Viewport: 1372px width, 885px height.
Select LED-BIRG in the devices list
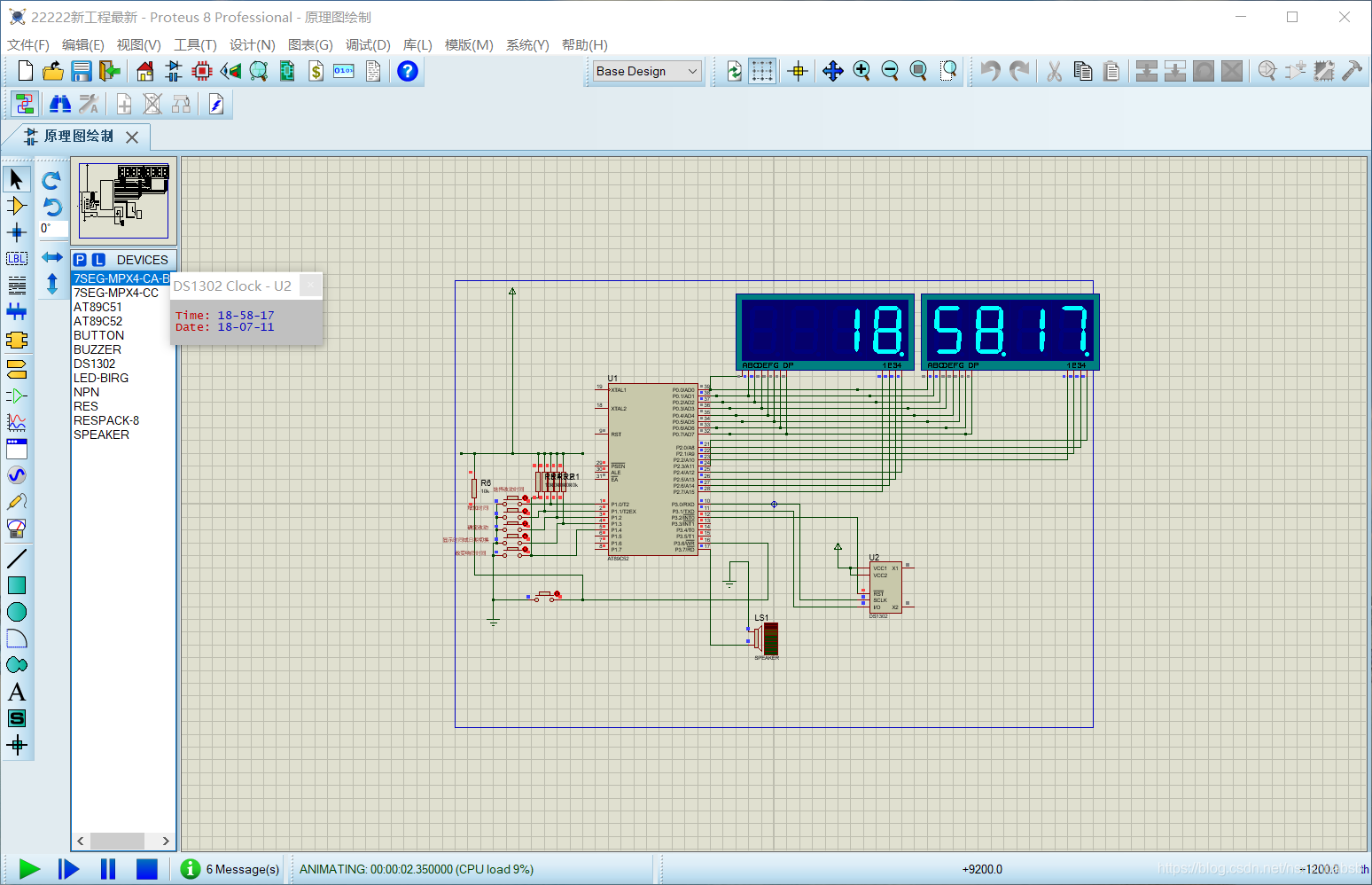pyautogui.click(x=101, y=378)
